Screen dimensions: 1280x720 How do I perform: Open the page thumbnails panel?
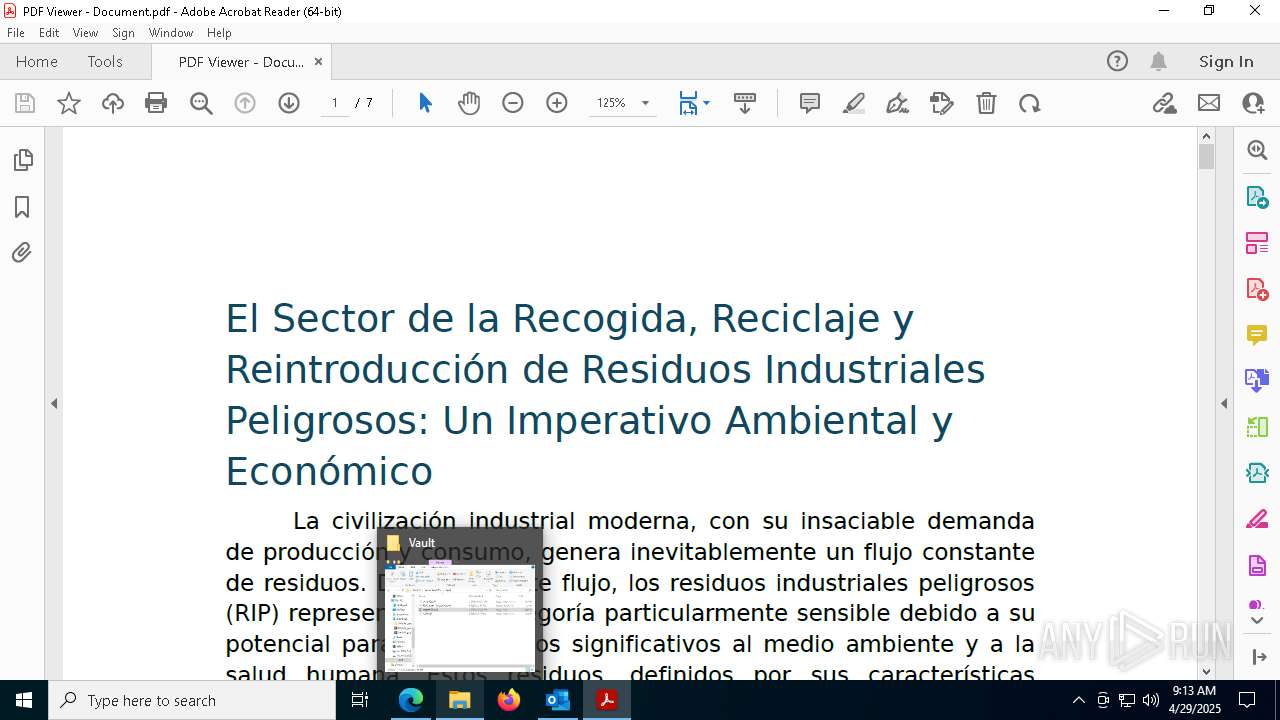[22, 160]
